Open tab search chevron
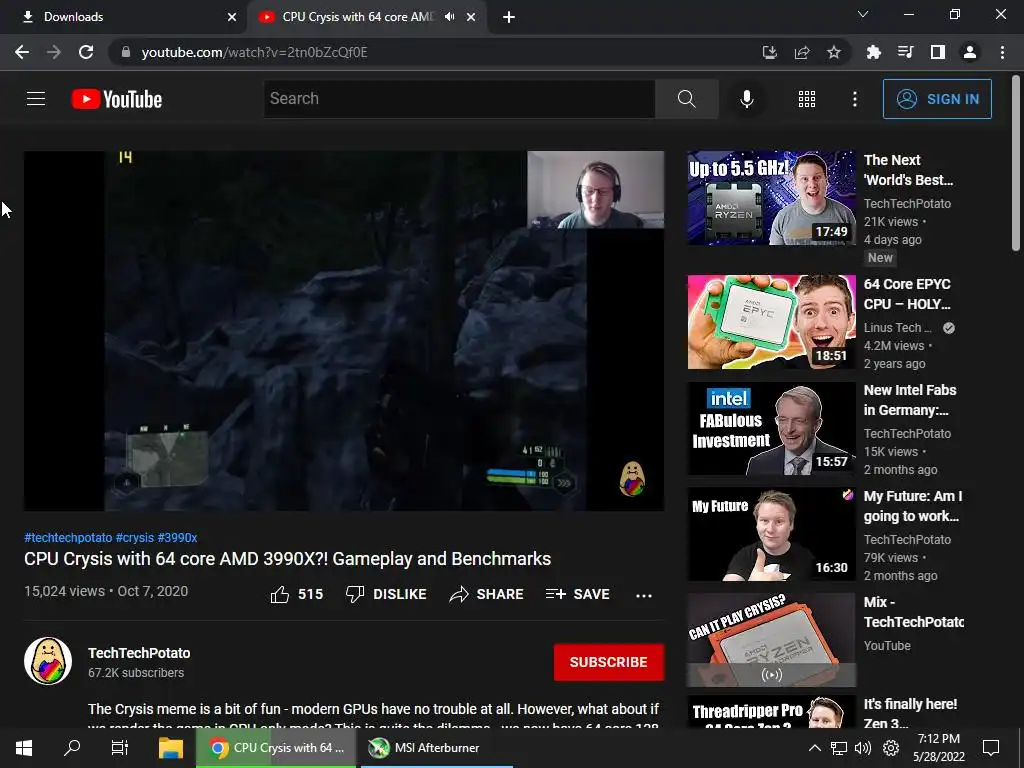 point(863,14)
